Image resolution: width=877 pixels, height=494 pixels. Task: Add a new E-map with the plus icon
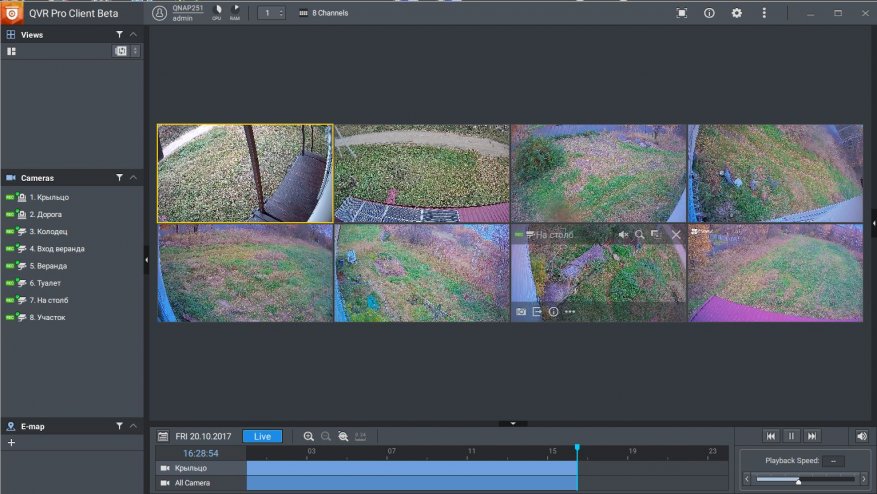pos(11,442)
